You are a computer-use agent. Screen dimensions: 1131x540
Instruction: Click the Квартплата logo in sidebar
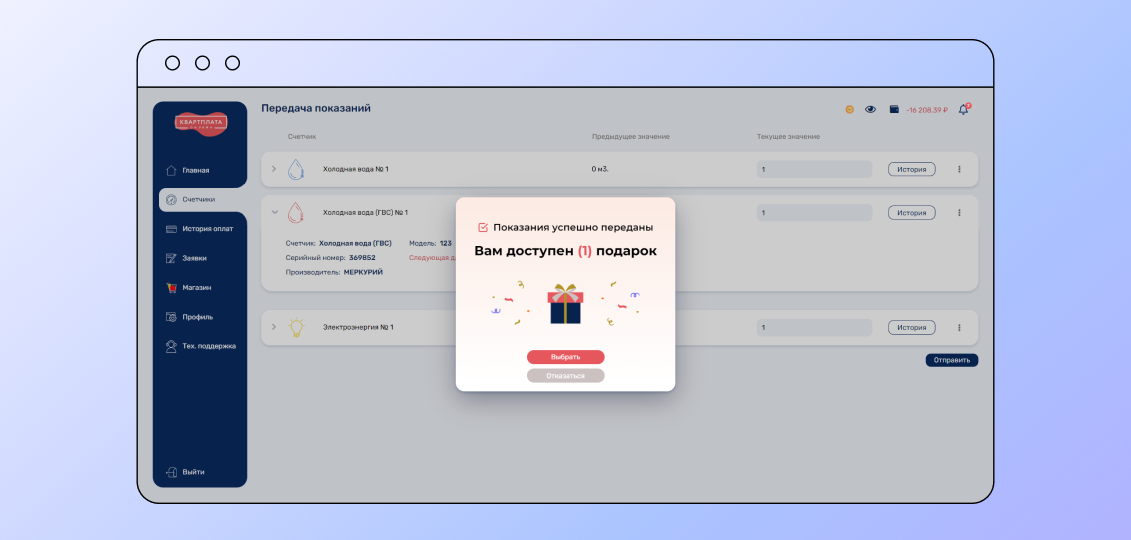click(200, 123)
